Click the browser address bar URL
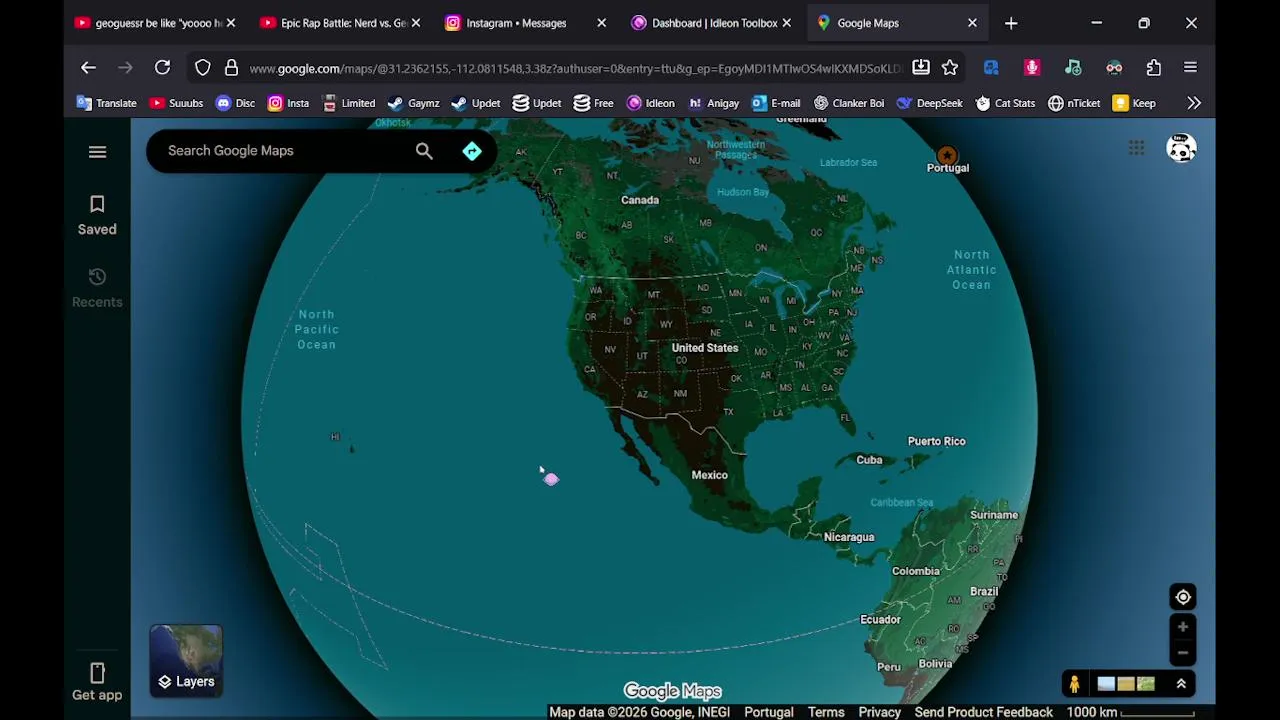Image resolution: width=1280 pixels, height=720 pixels. 575,68
